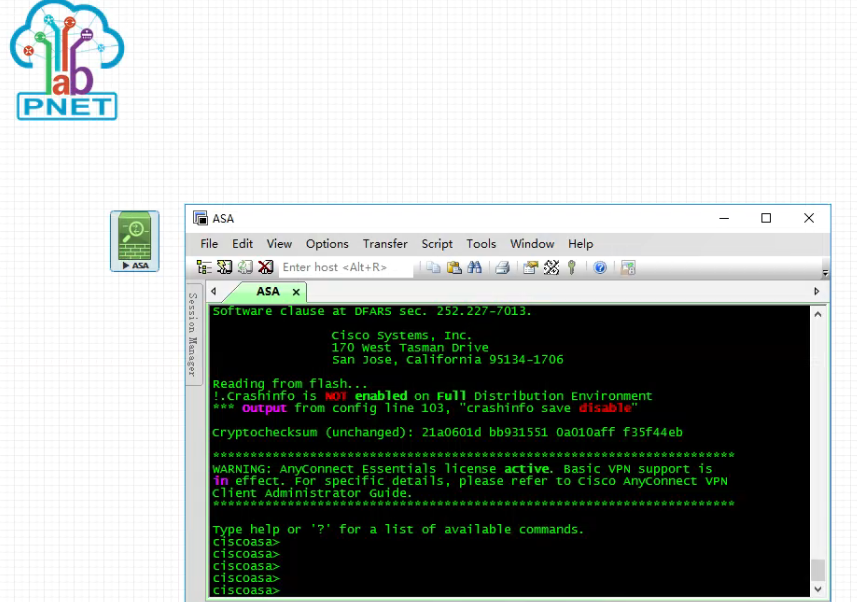The width and height of the screenshot is (857, 602).
Task: Open the Tools menu
Action: 481,244
